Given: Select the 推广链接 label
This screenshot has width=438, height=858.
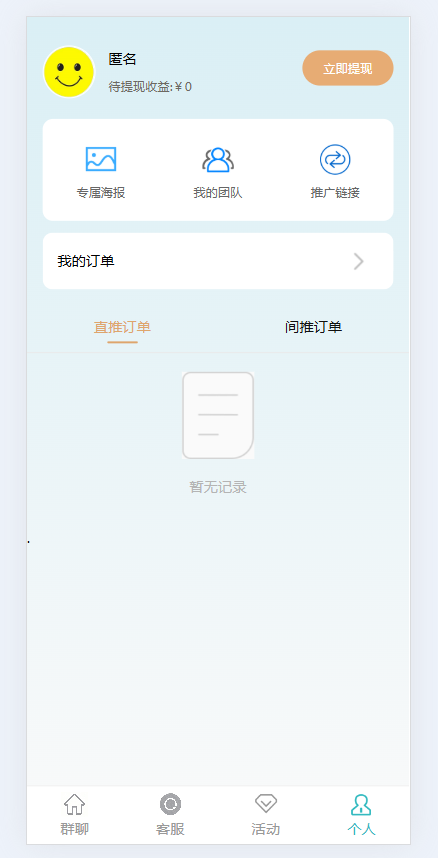Looking at the screenshot, I should click(335, 193).
